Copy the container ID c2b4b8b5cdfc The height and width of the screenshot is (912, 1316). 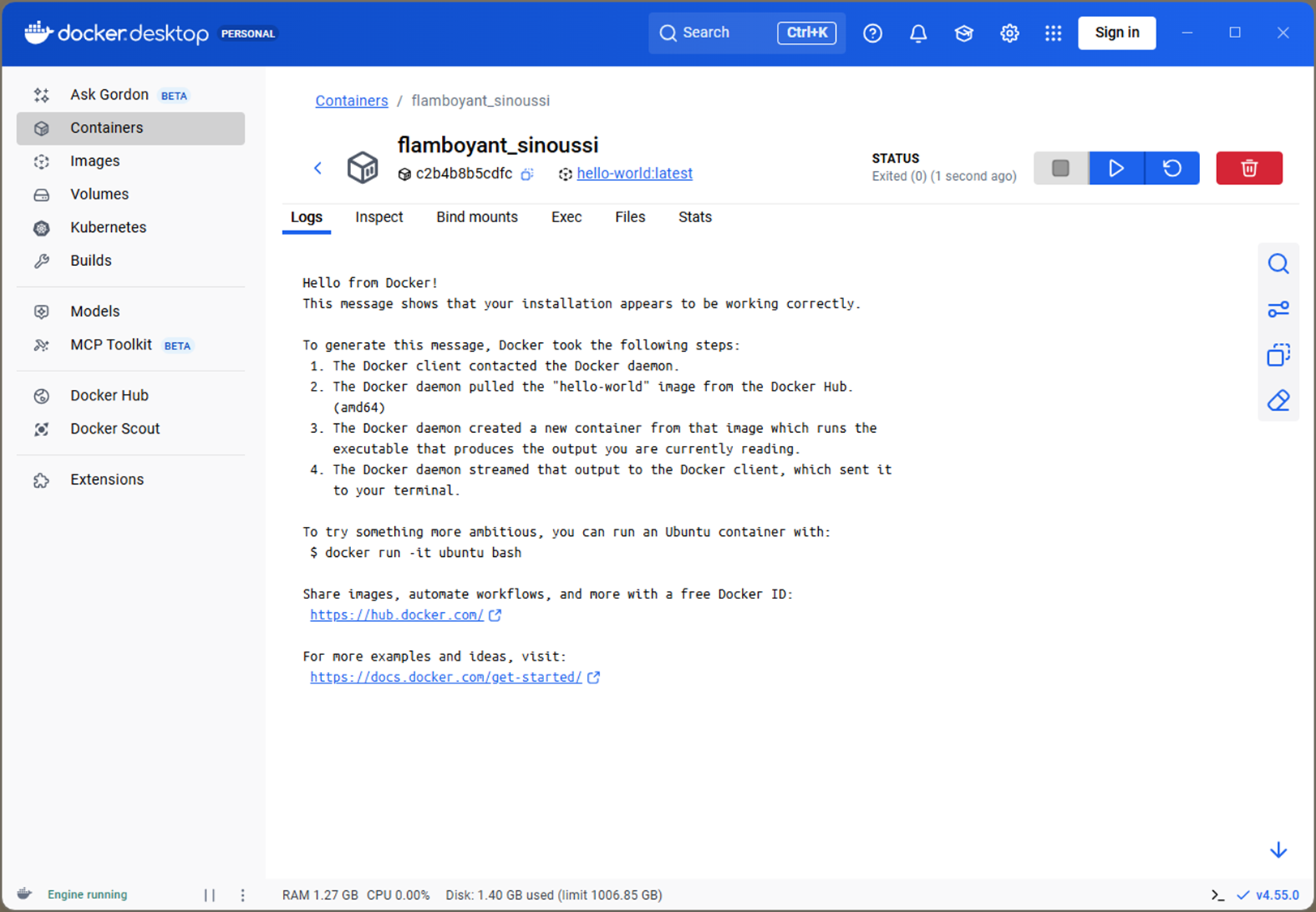click(527, 174)
